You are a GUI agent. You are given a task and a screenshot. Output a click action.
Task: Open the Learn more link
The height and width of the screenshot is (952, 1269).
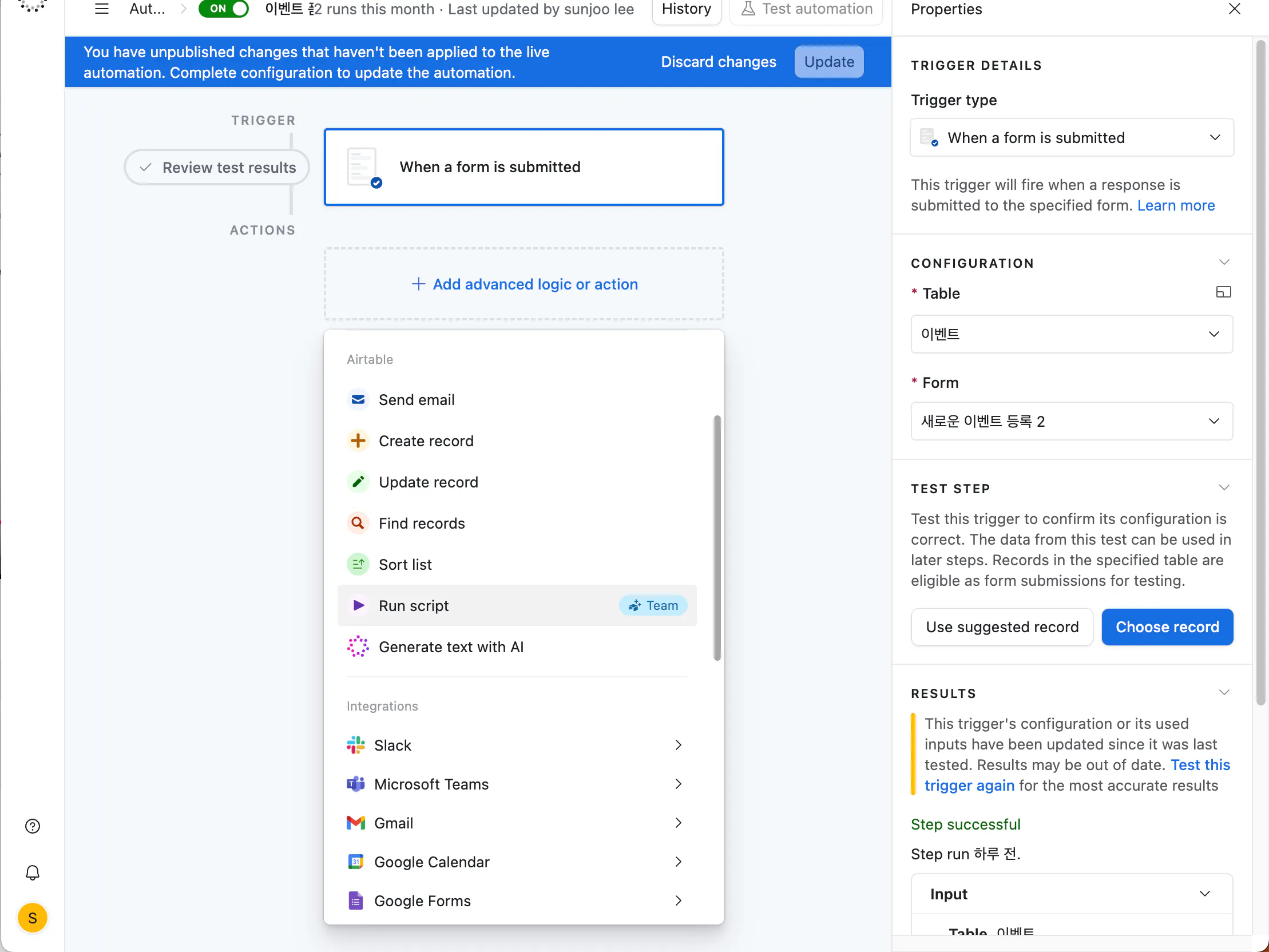coord(1176,205)
